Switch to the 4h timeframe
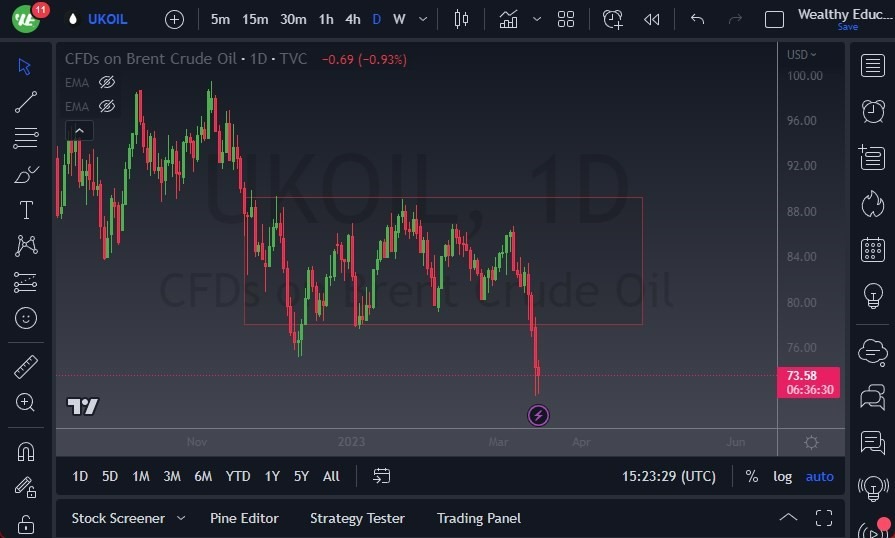The image size is (895, 538). coord(352,19)
